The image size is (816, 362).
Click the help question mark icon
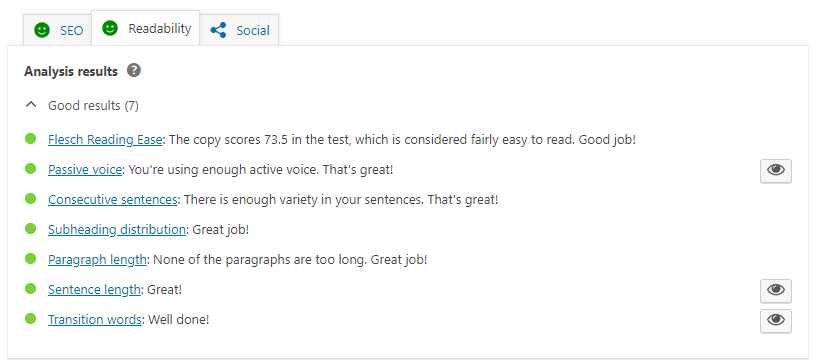coord(134,70)
